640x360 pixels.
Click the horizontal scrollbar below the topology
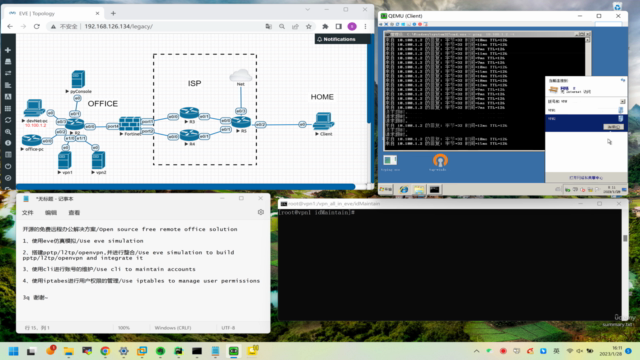[x=186, y=187]
